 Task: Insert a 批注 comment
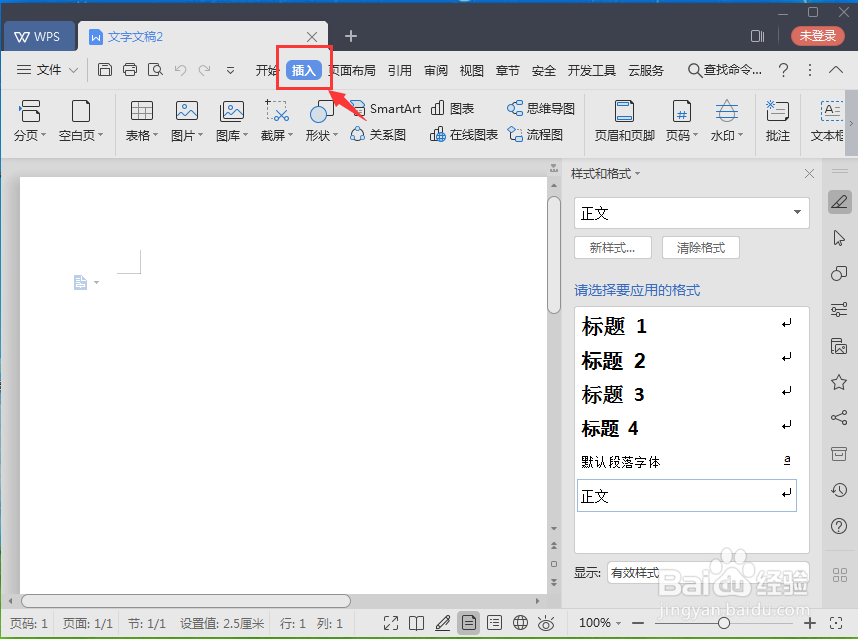[x=778, y=121]
